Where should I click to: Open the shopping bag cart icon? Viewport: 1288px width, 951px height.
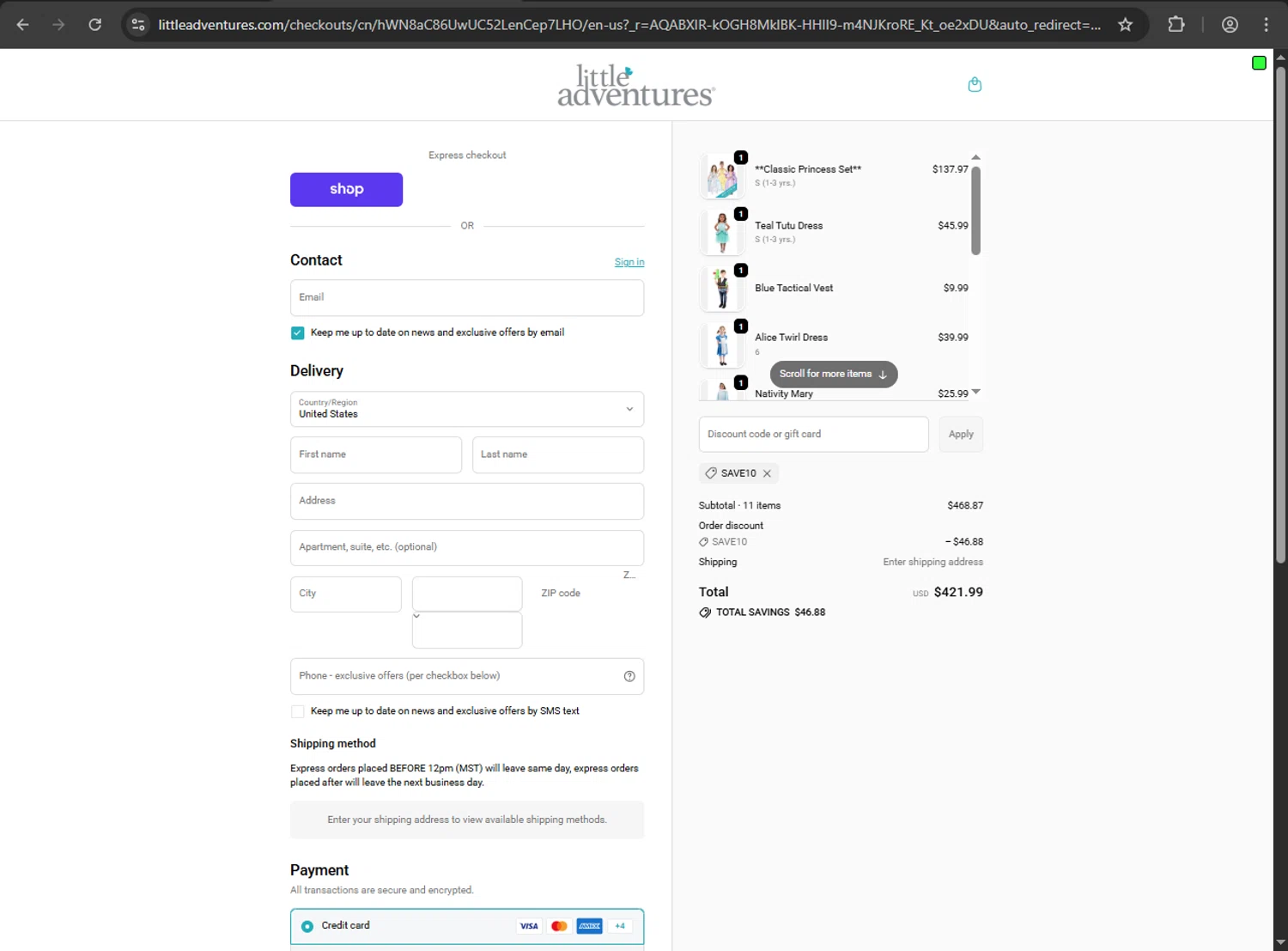point(975,84)
